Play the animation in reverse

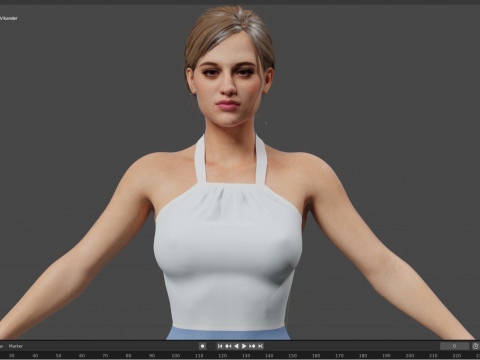pyautogui.click(x=236, y=346)
